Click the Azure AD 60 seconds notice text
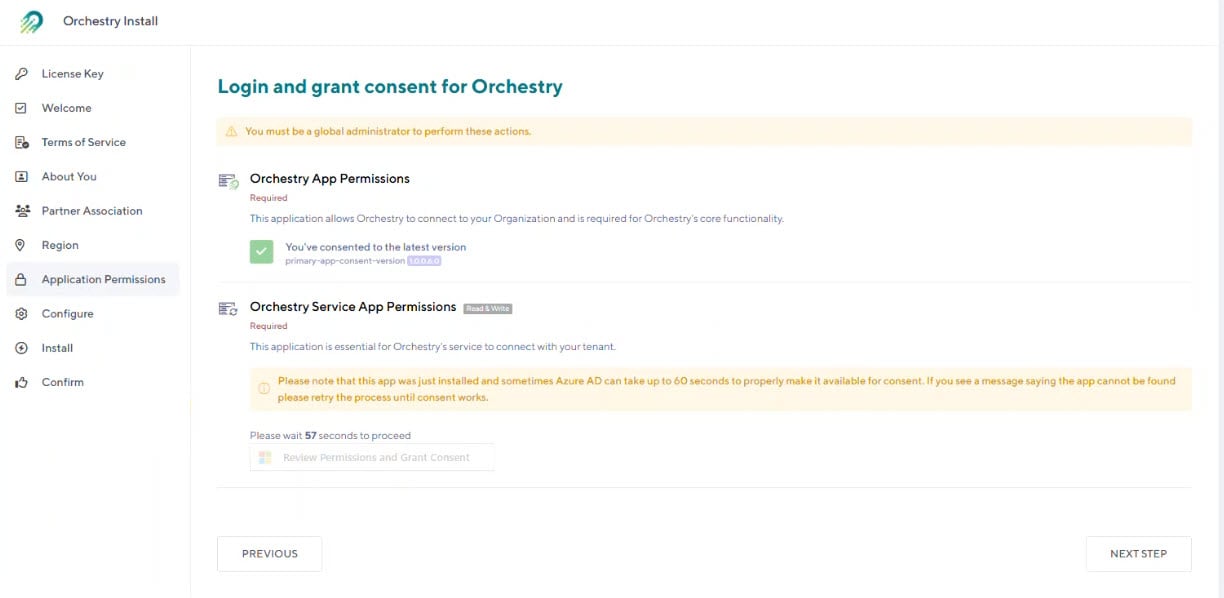Screen dimensions: 1224x598 (727, 389)
